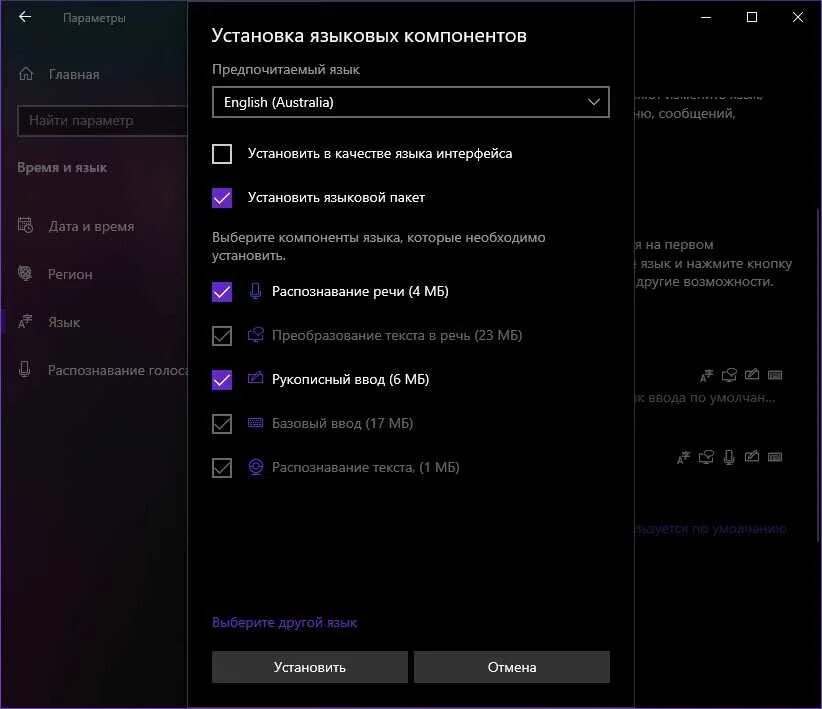This screenshot has height=709, width=822.
Task: Open Главная via the home icon
Action: 26,74
